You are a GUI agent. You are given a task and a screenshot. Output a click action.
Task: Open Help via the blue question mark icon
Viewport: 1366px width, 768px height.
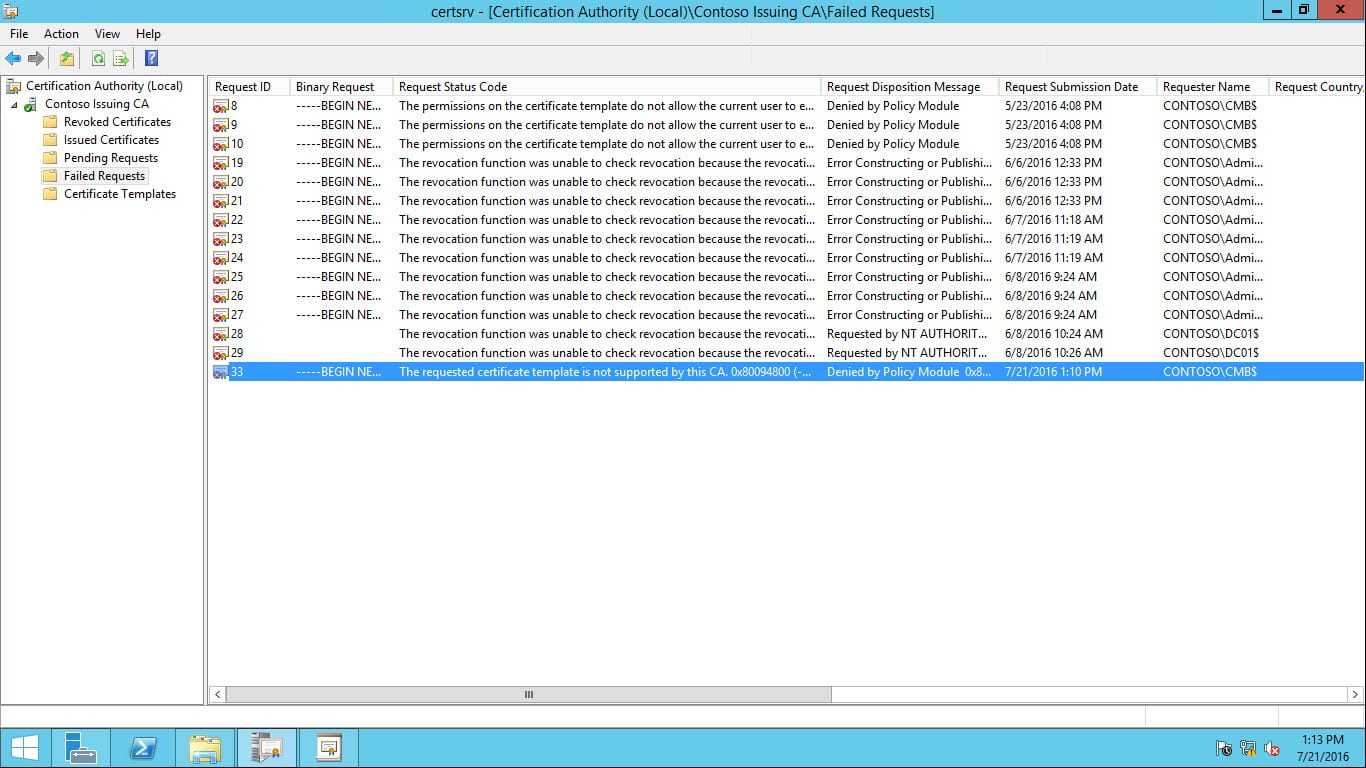(151, 59)
